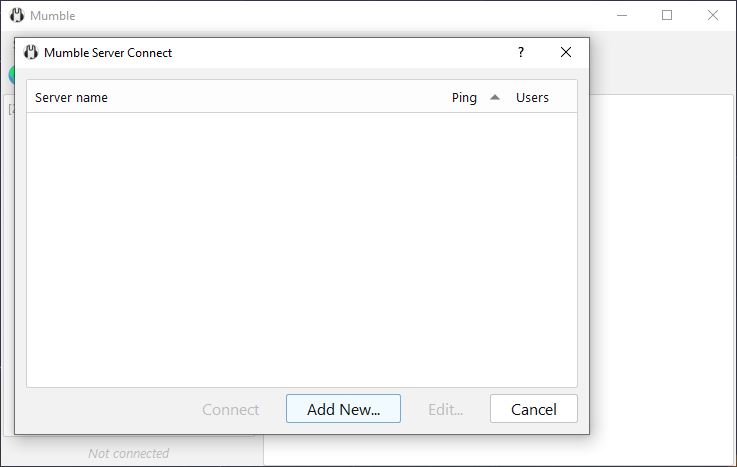Close the main Mumble window
This screenshot has width=737, height=467.
pos(713,16)
